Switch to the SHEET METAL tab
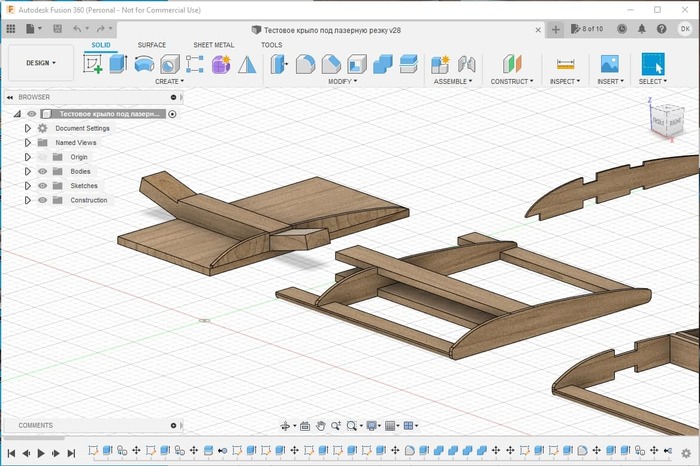Image resolution: width=700 pixels, height=466 pixels. click(213, 45)
